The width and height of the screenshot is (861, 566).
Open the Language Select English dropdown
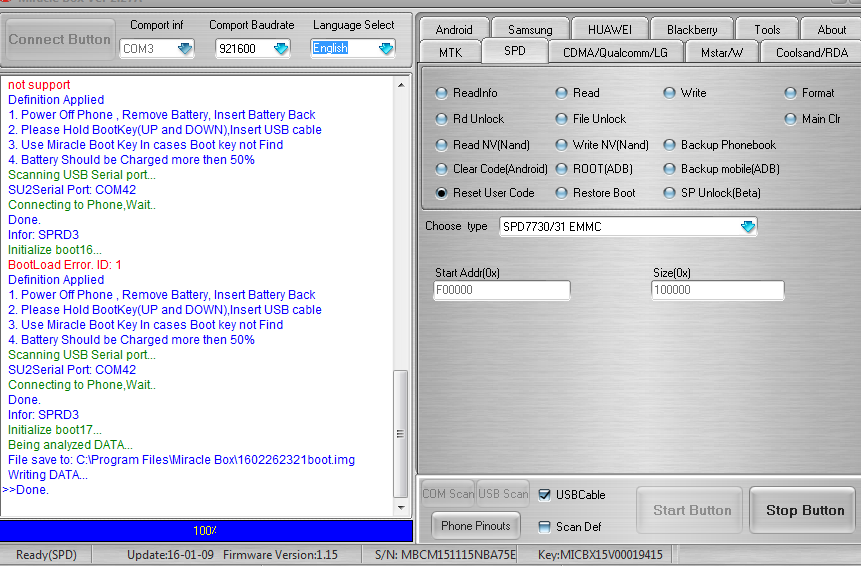386,49
